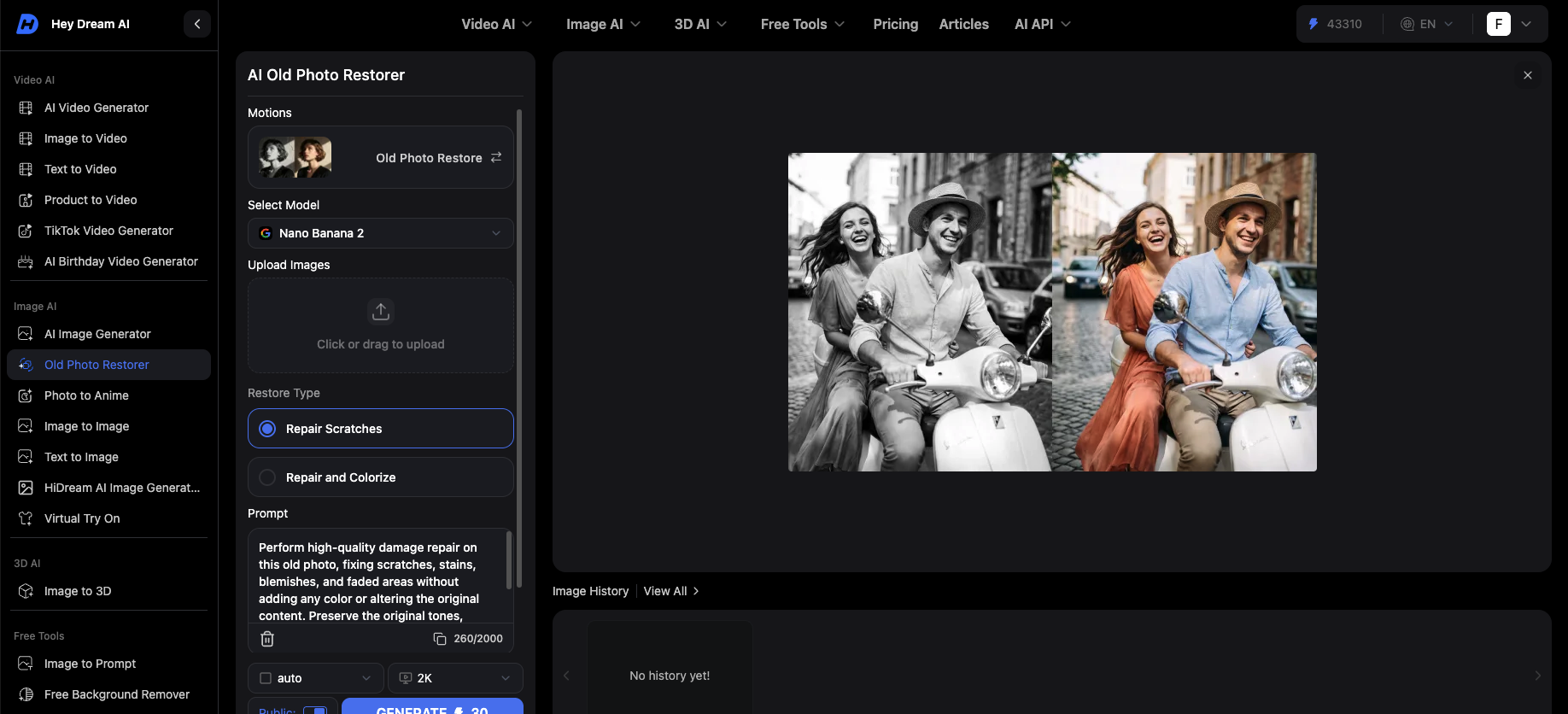Toggle the Public switch
The width and height of the screenshot is (1568, 714).
click(x=315, y=709)
